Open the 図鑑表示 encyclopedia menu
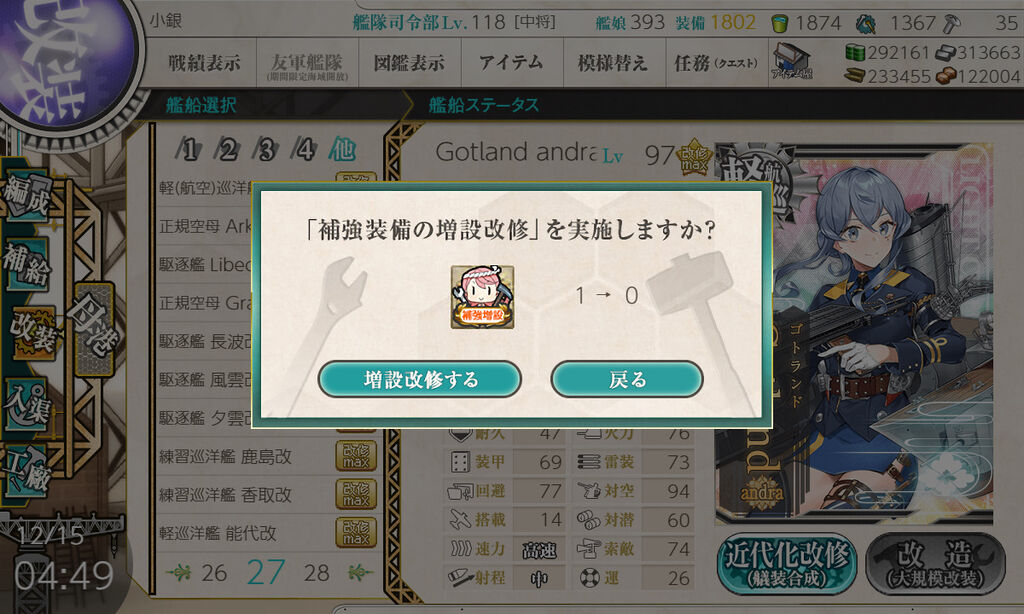1024x614 pixels. (x=409, y=63)
